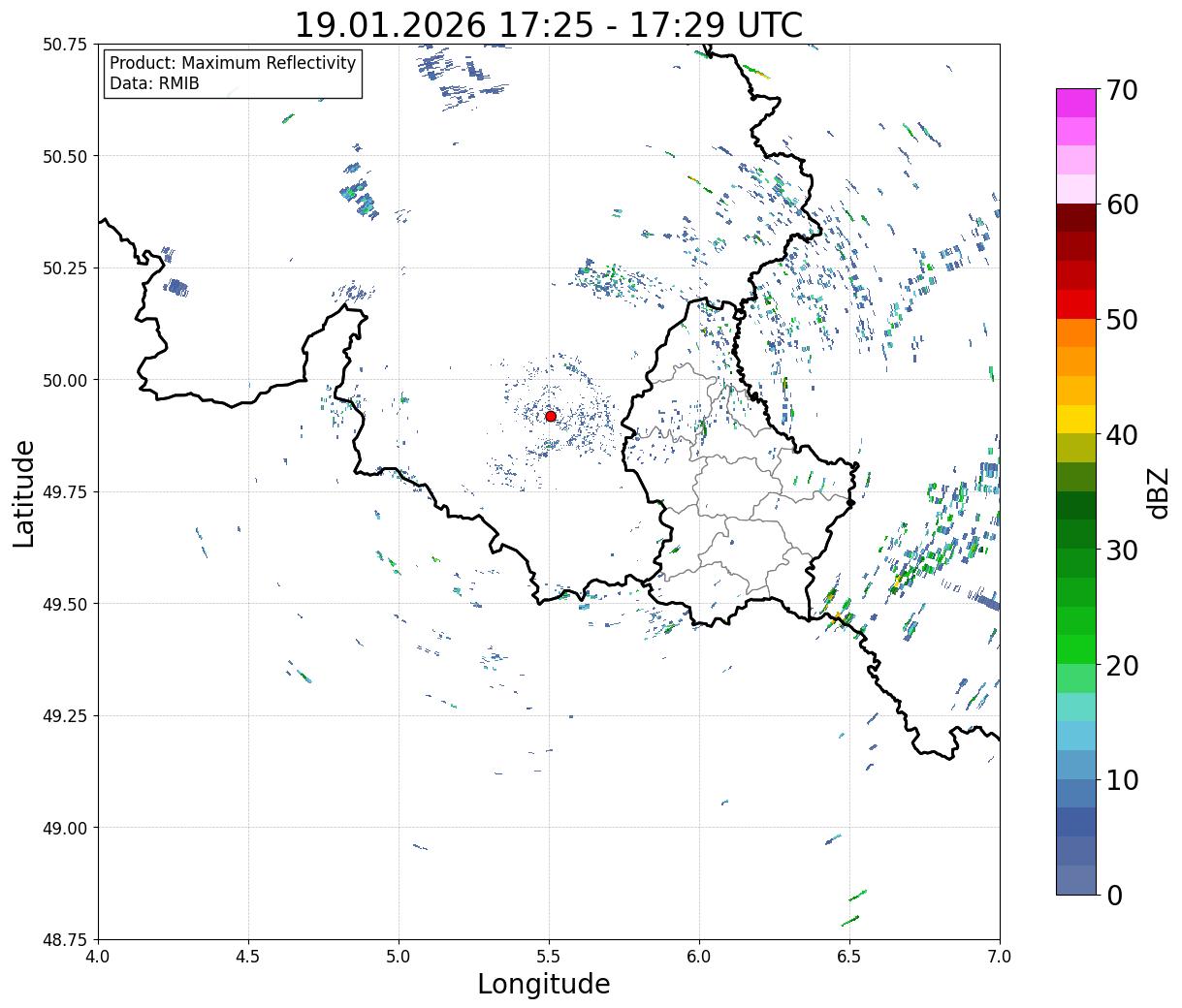This screenshot has height=1008, width=1182.
Task: Click the 50 tick on the colorbar
Action: coord(1121,319)
